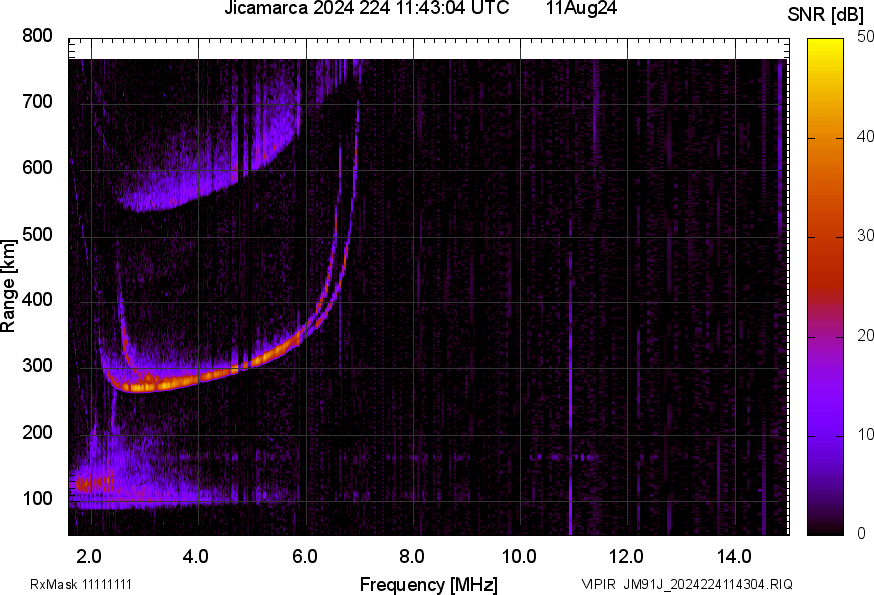Click the frequency tick label '2.0'
This screenshot has height=595, width=874.
tap(89, 557)
